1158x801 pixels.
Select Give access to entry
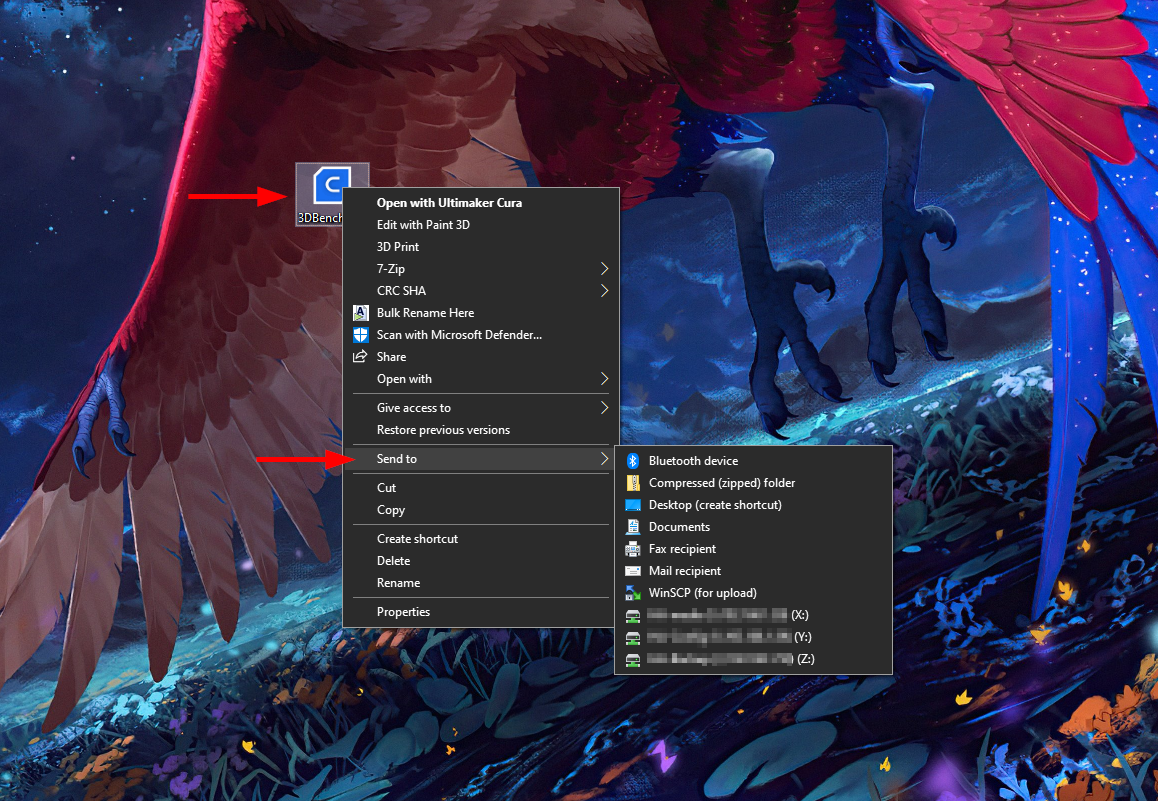point(481,408)
